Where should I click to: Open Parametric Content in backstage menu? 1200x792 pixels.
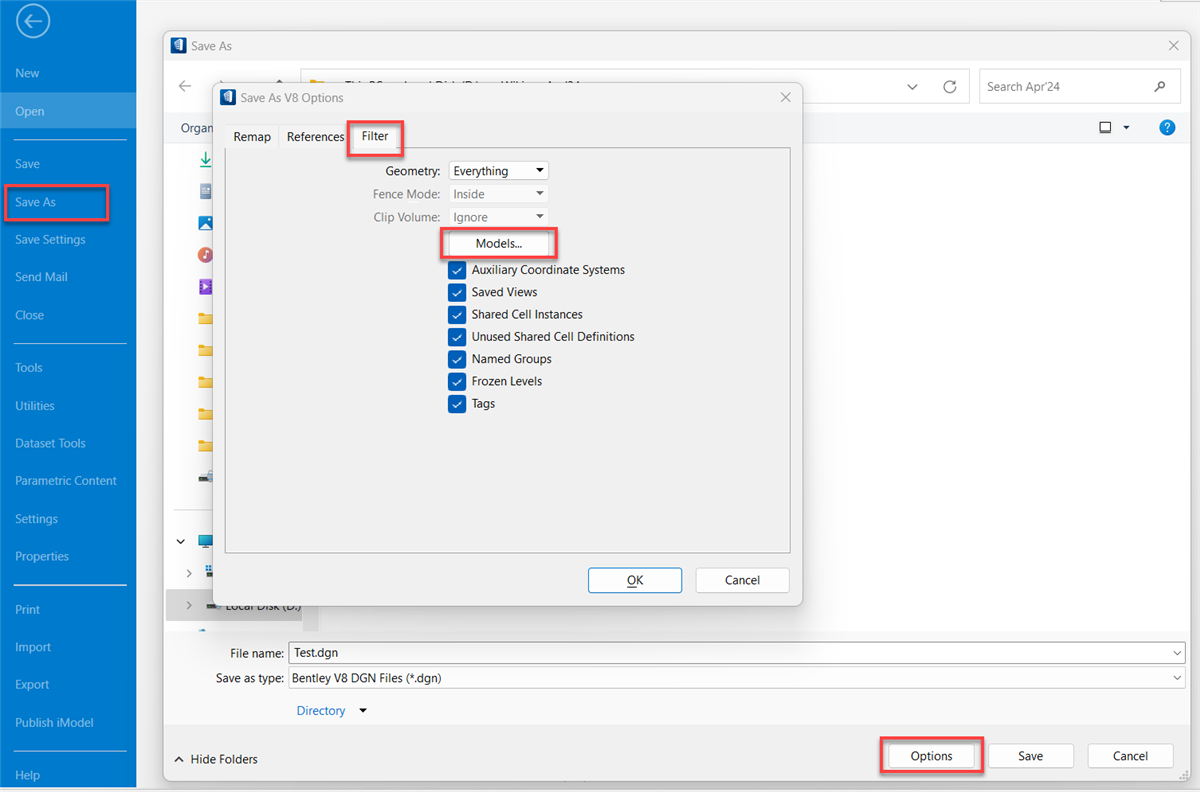68,481
